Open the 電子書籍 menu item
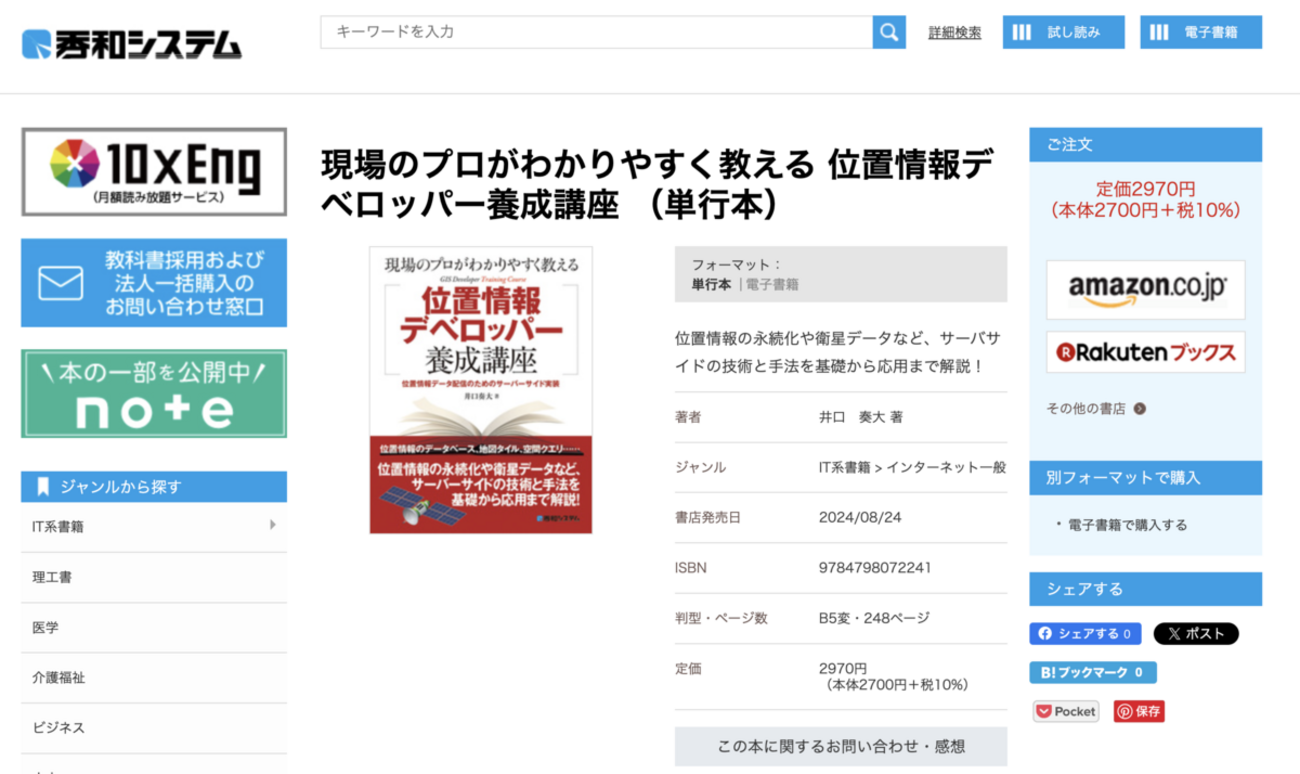This screenshot has width=1300, height=774. (x=1202, y=32)
